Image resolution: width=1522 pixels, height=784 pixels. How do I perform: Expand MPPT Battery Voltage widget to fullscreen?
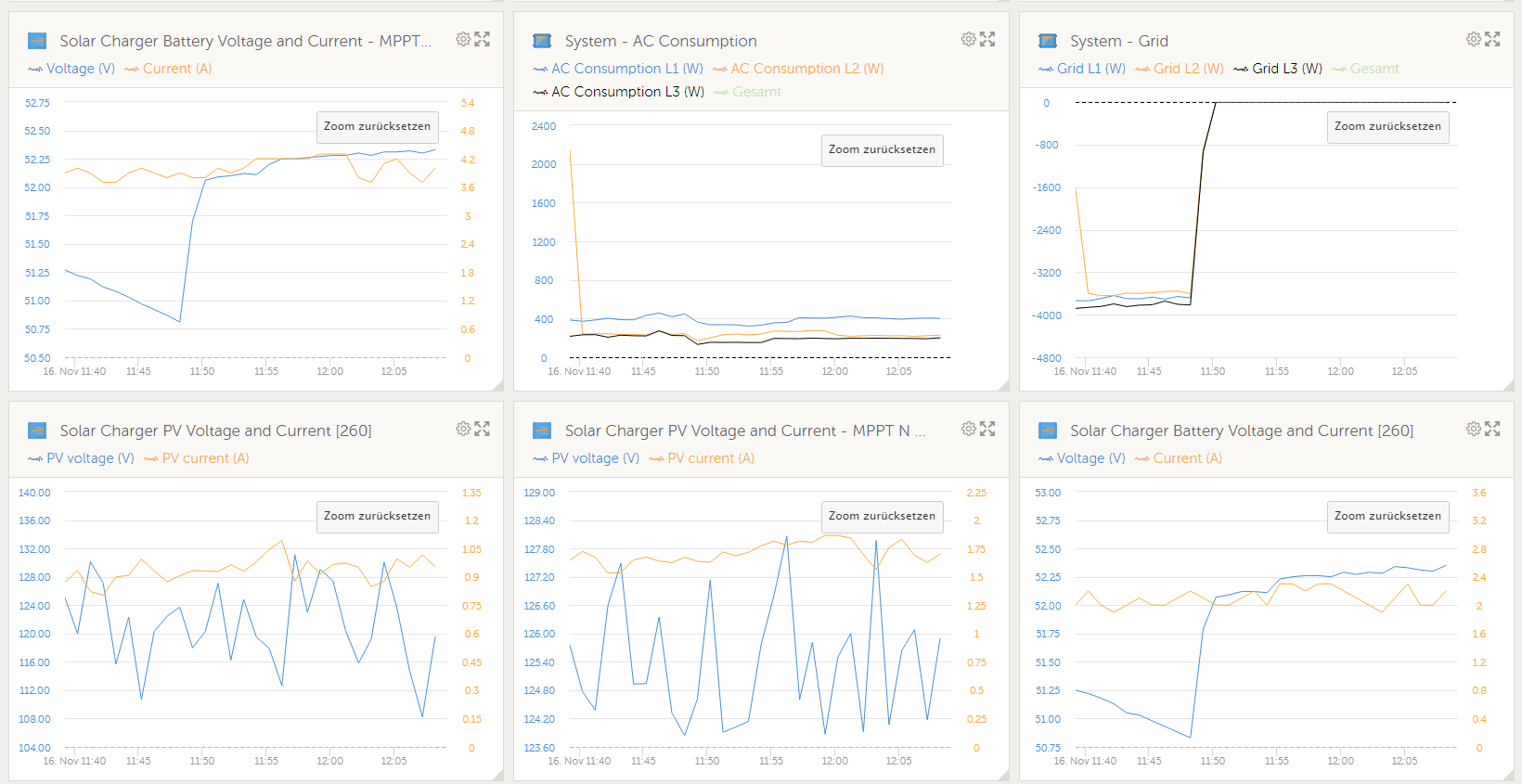point(483,39)
